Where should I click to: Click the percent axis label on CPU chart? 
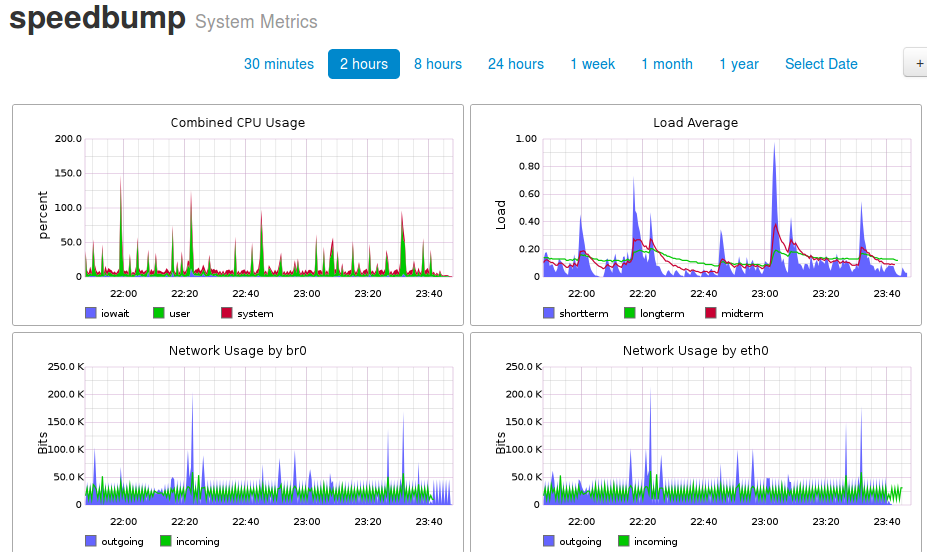[43, 215]
